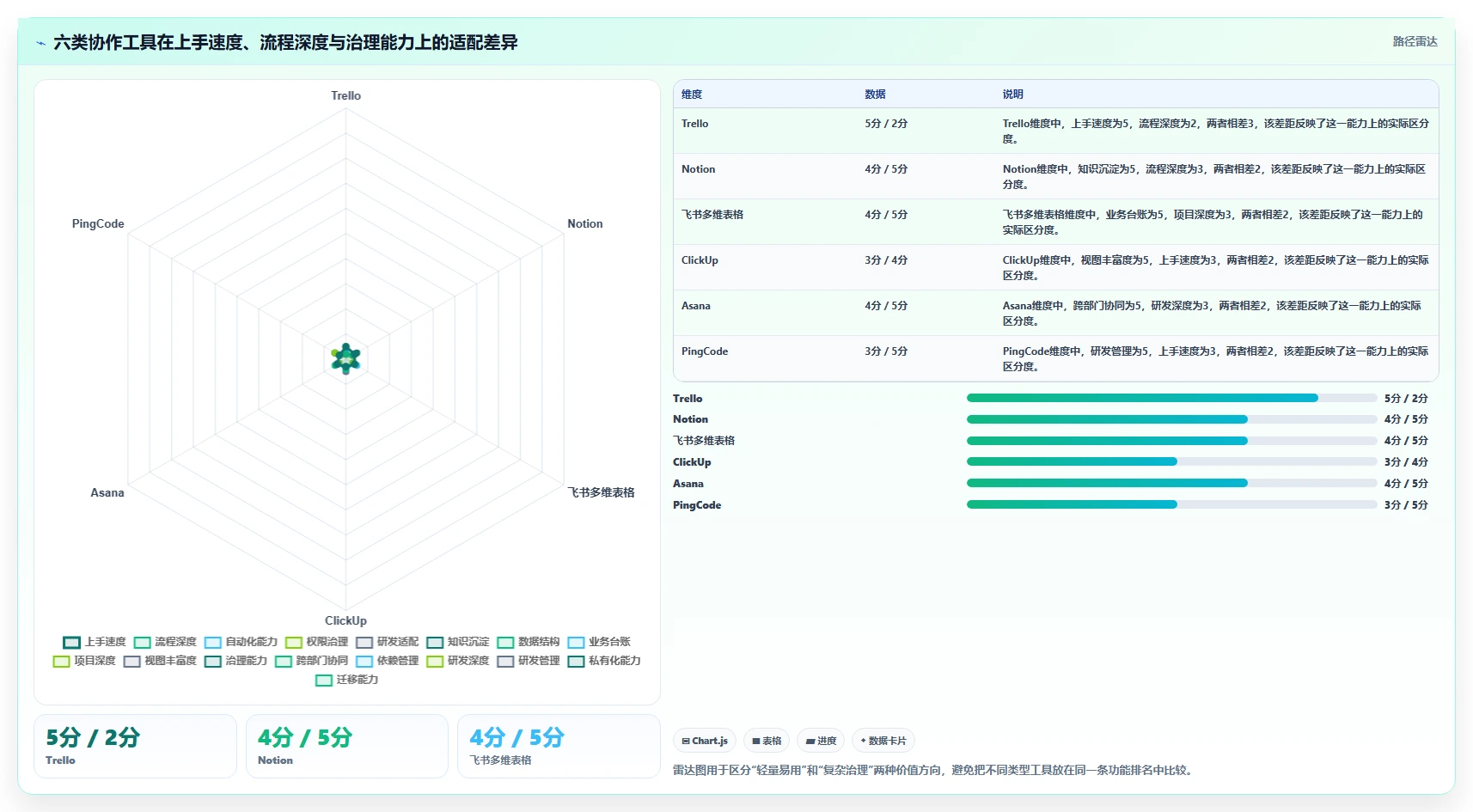Click the 维度 column header
The height and width of the screenshot is (812, 1473).
click(692, 95)
